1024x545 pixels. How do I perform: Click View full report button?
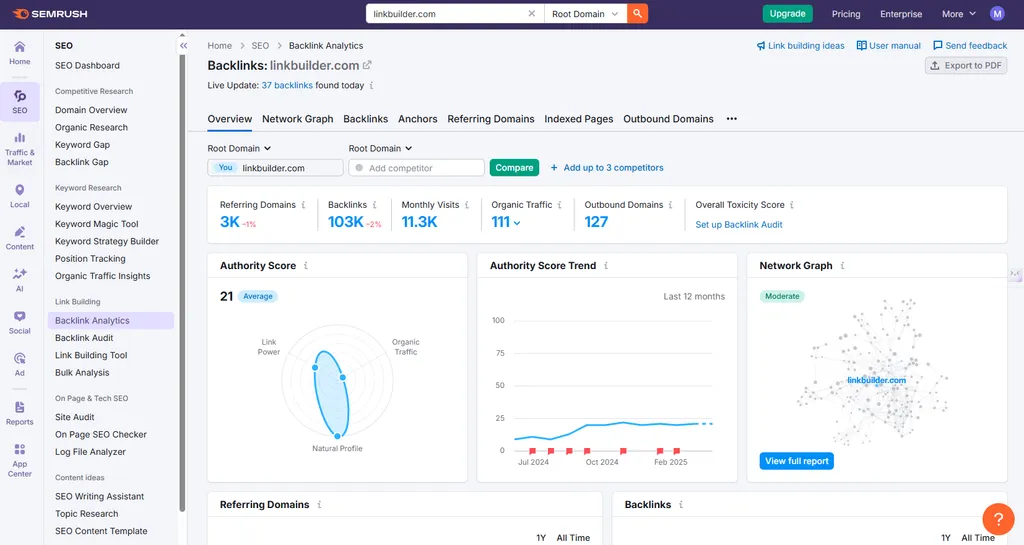click(797, 461)
